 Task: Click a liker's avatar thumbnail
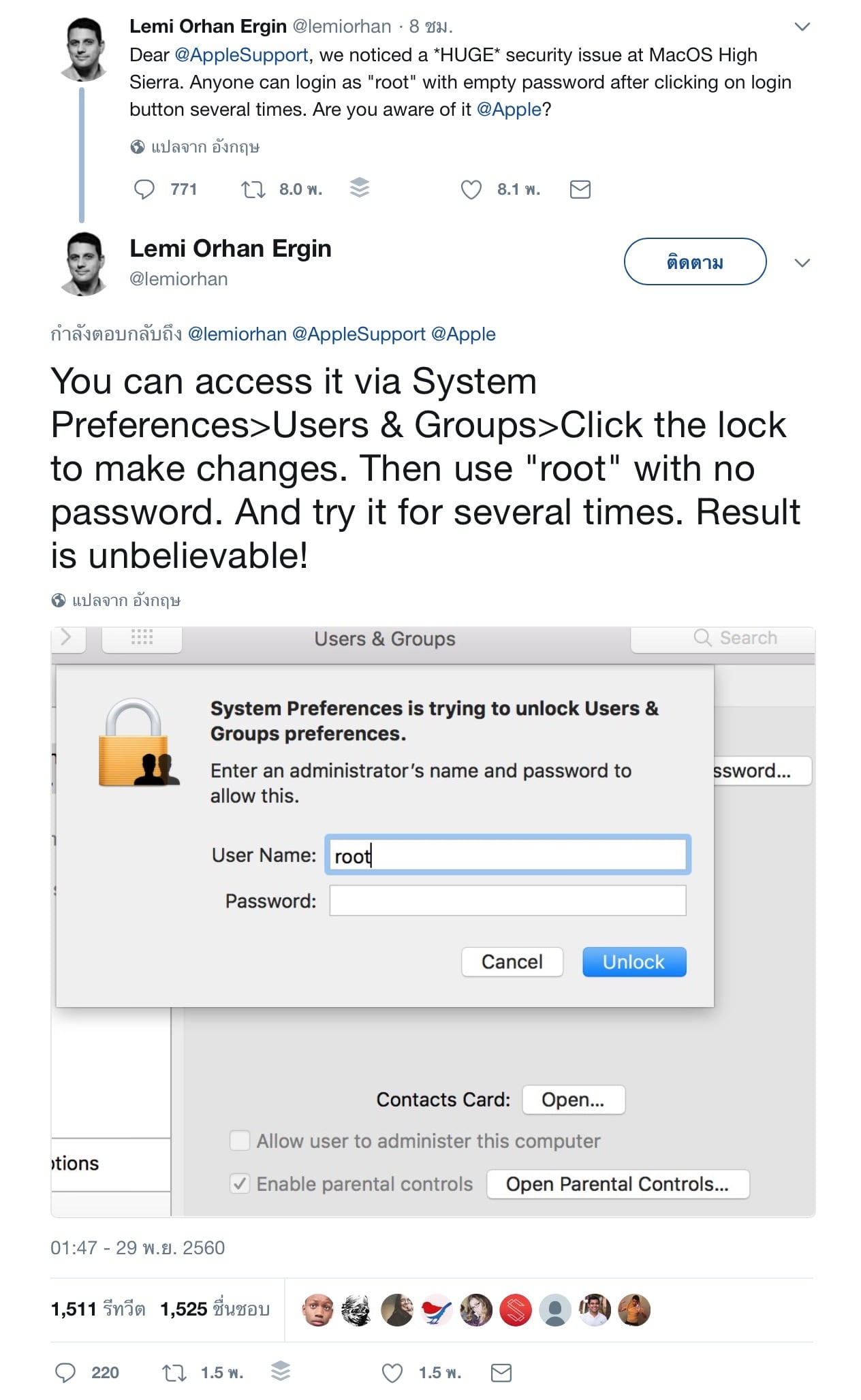pos(319,1308)
